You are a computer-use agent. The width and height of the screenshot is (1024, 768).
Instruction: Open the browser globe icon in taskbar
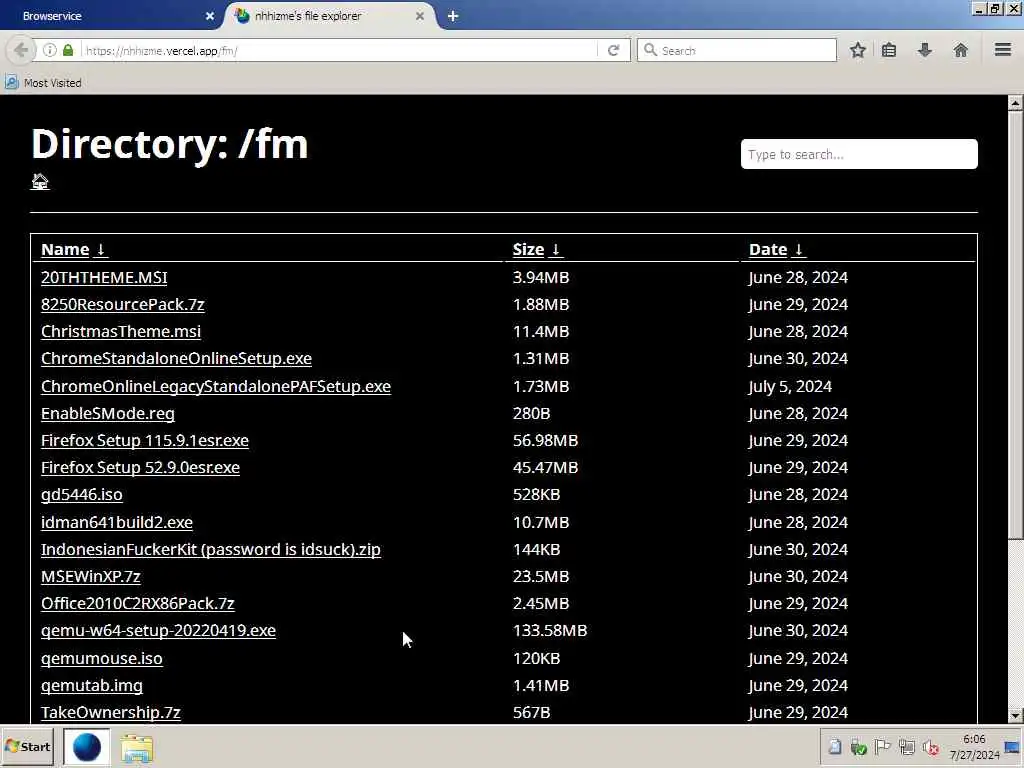pos(86,747)
